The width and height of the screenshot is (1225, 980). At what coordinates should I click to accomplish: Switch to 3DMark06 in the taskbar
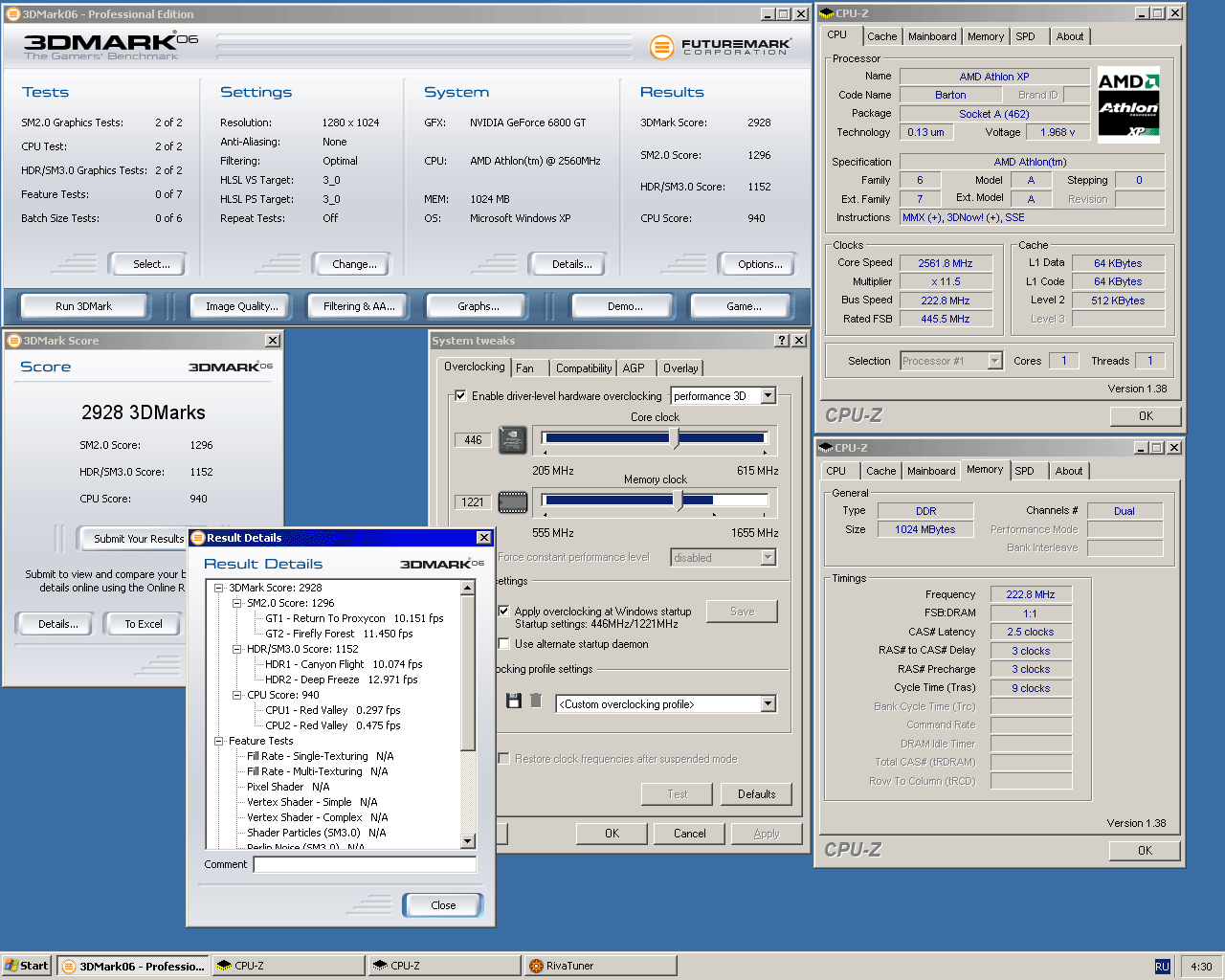pos(133,966)
